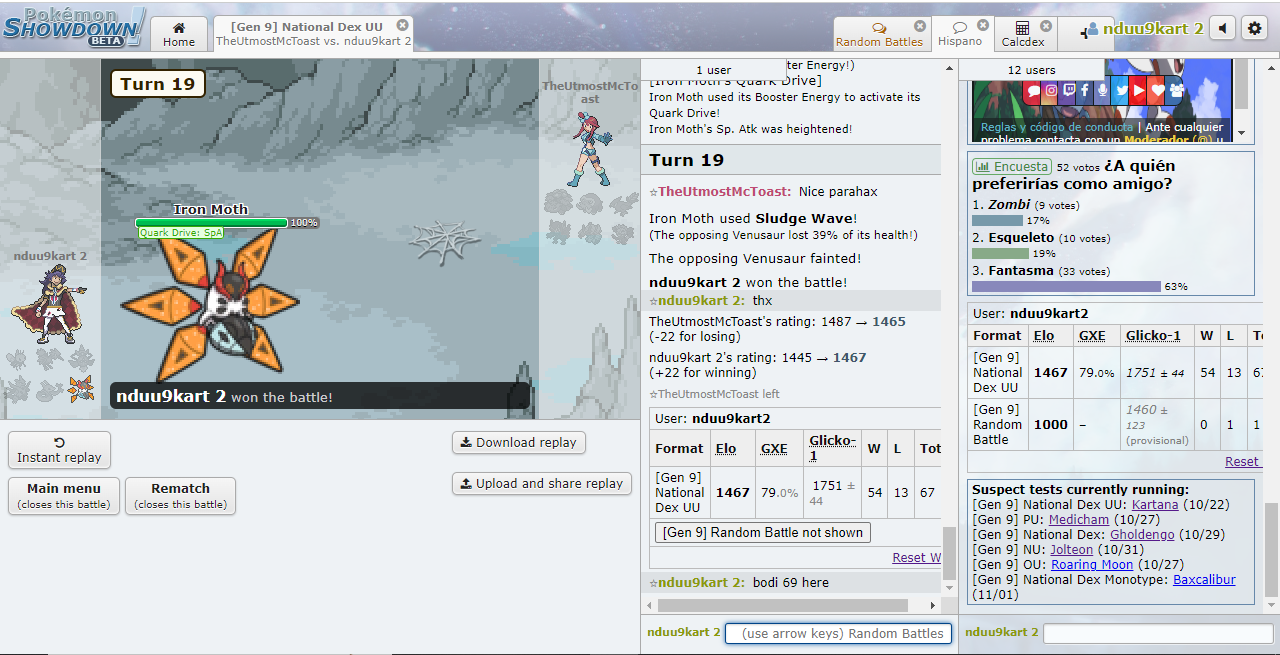Open the nduu9kart 2 account menu in the header
Screen dimensions: 1280x655
click(1145, 29)
